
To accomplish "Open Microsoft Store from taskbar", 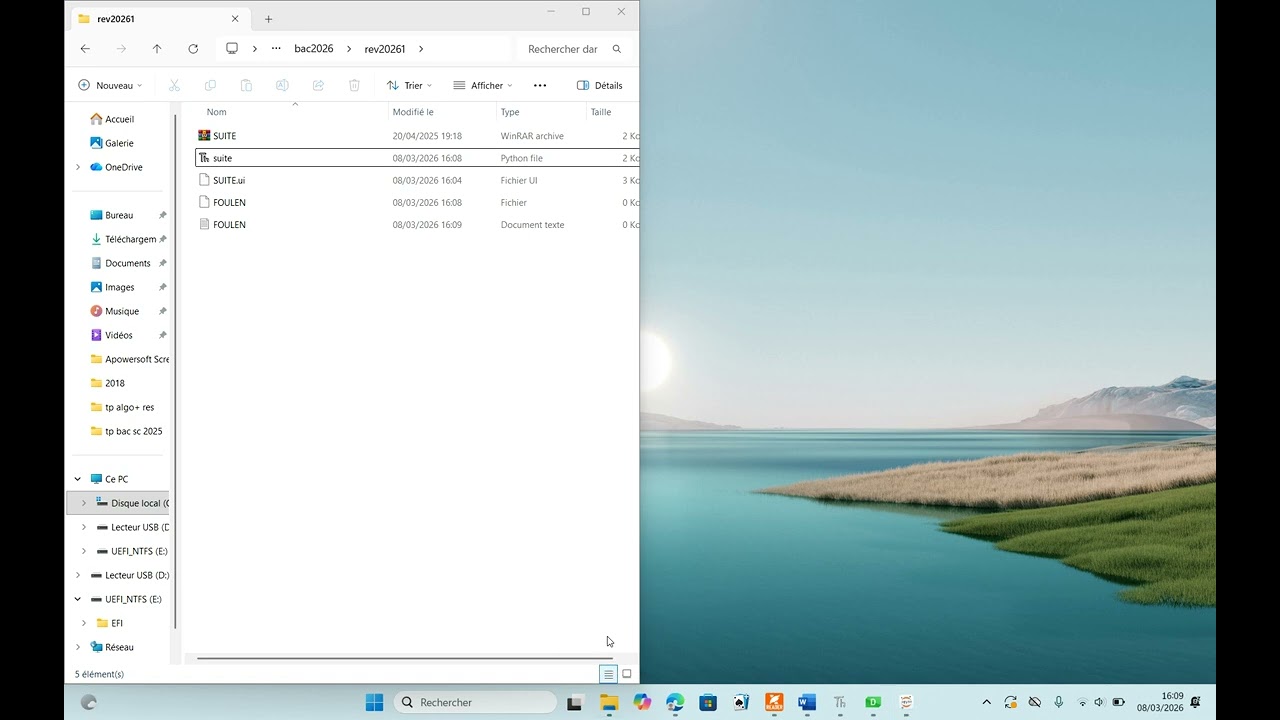I will tap(708, 703).
